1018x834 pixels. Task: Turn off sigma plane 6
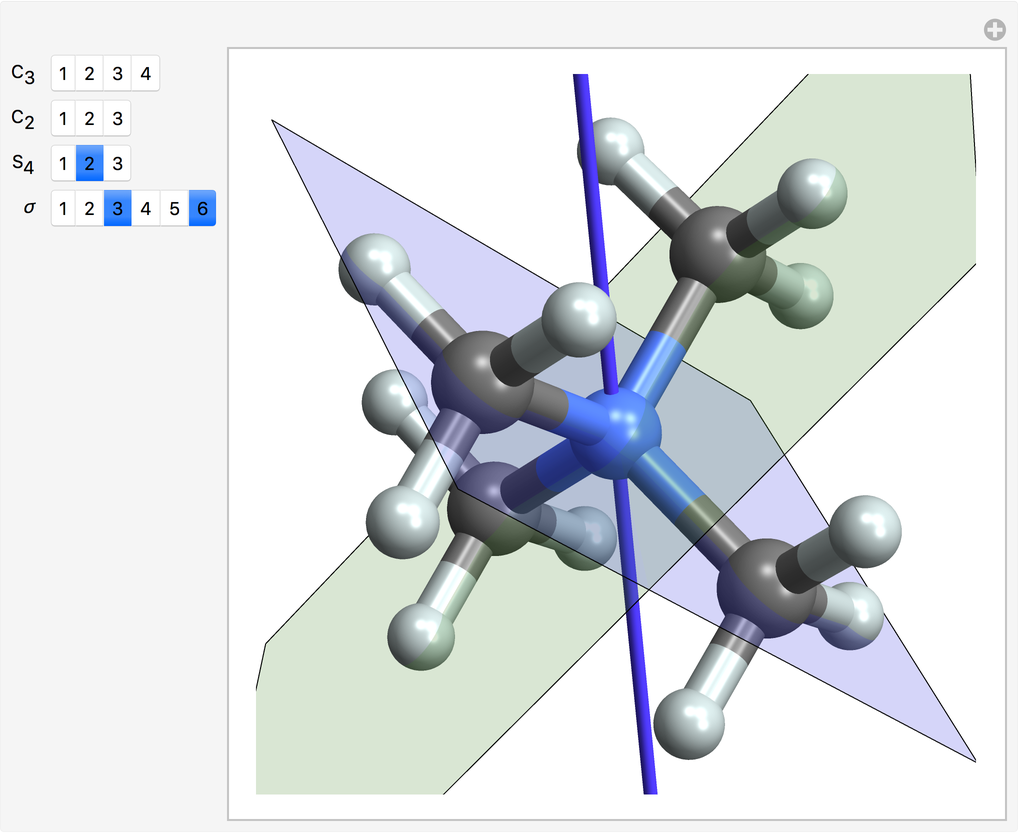click(x=202, y=209)
